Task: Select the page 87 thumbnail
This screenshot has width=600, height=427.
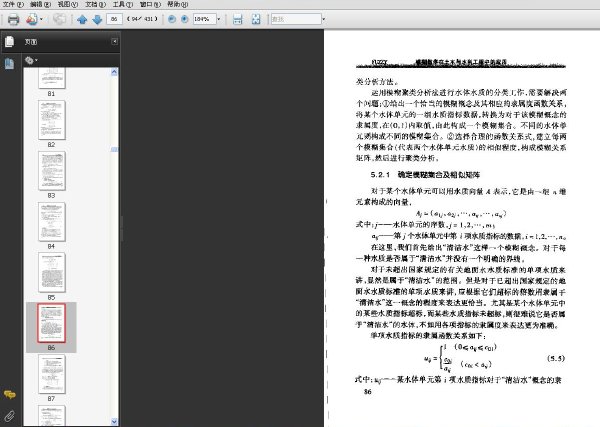Action: pyautogui.click(x=52, y=374)
